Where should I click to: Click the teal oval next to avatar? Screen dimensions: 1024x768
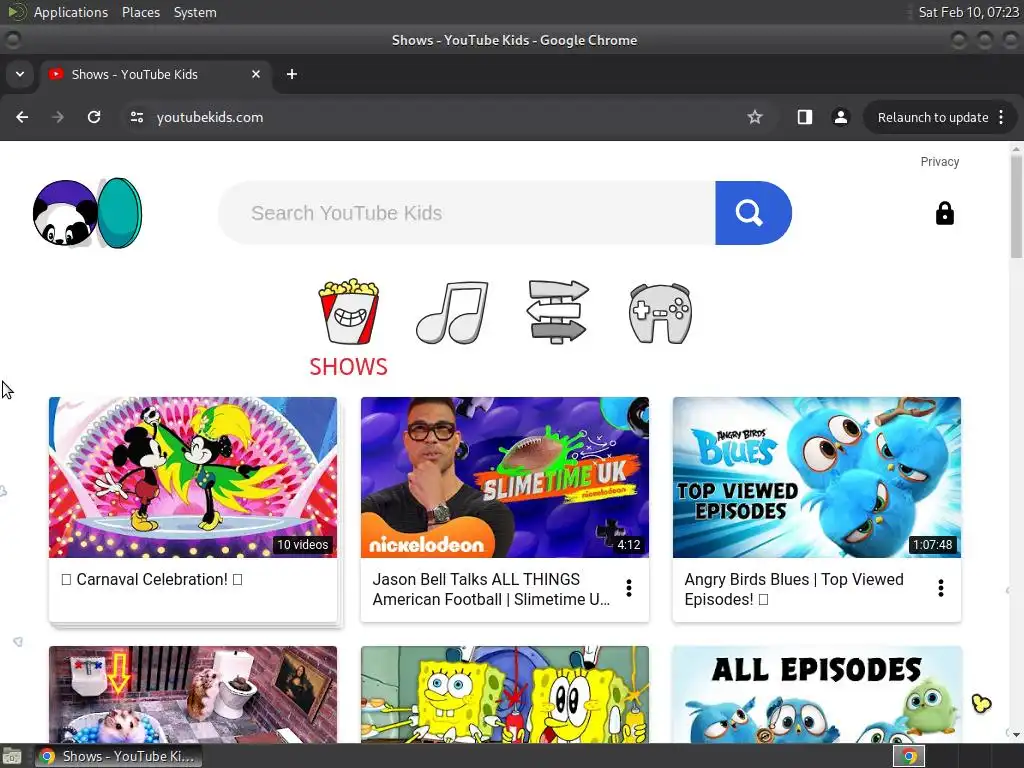coord(120,213)
